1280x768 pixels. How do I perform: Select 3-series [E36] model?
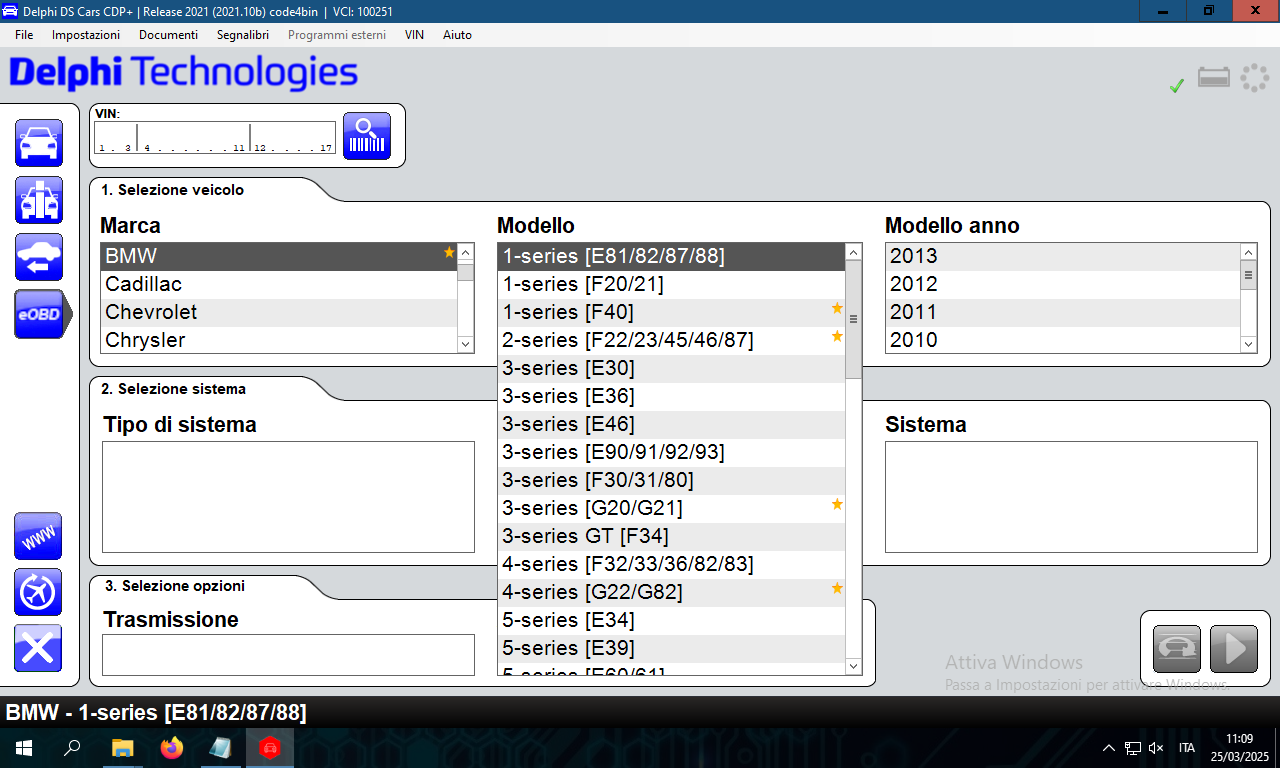(x=672, y=397)
